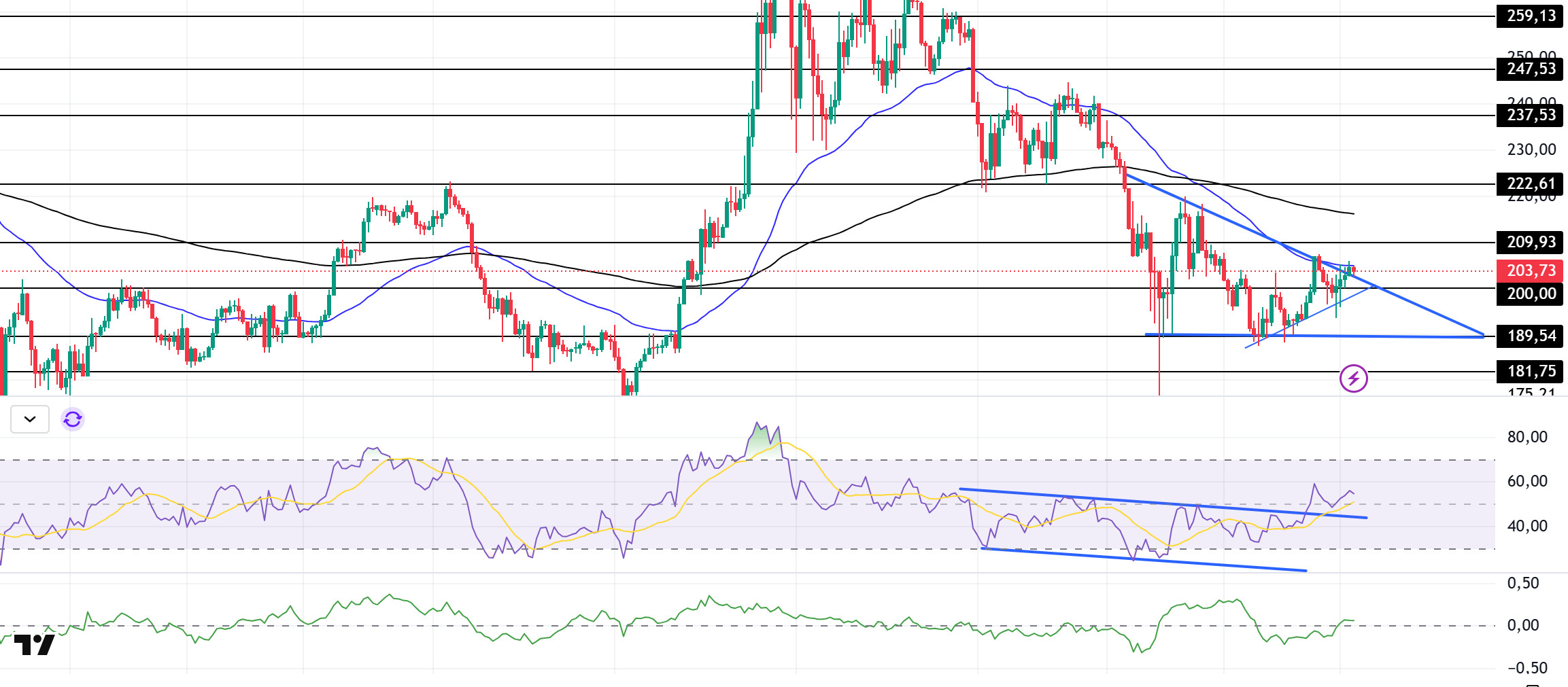The width and height of the screenshot is (1568, 687).
Task: Select the 200,00 price level label
Action: click(x=1530, y=294)
